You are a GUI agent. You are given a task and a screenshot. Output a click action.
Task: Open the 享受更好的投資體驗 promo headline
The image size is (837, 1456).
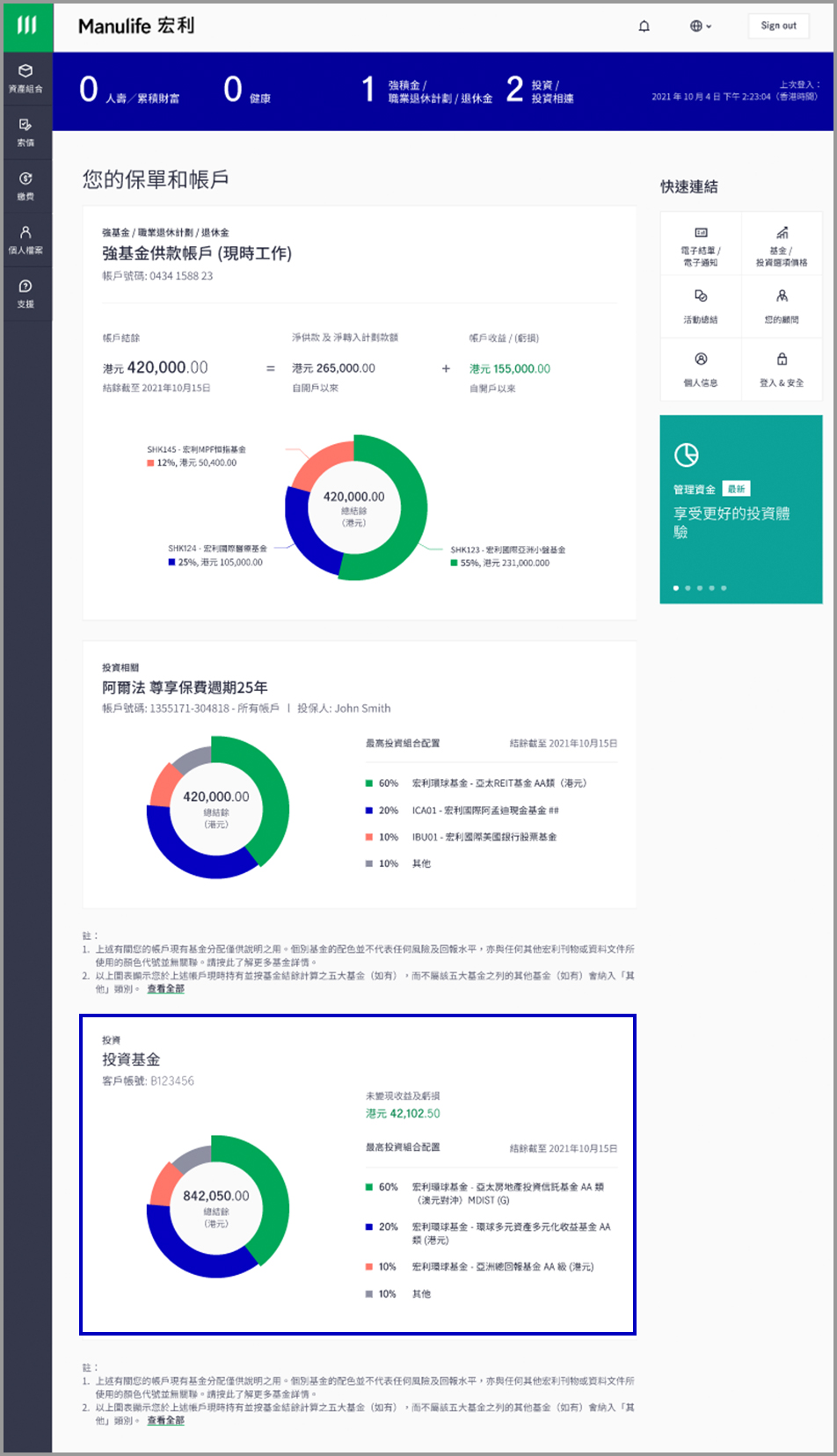pyautogui.click(x=731, y=522)
